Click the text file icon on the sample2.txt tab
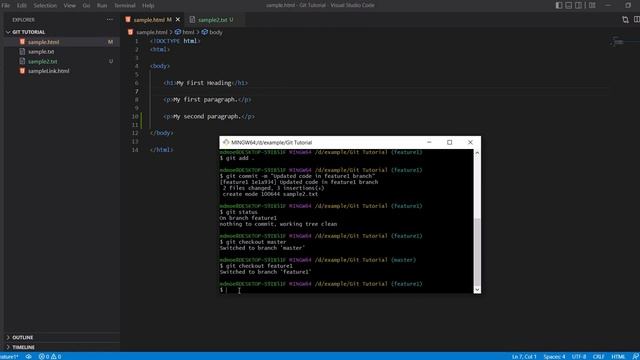Screen dimensions: 640x360 pos(192,20)
